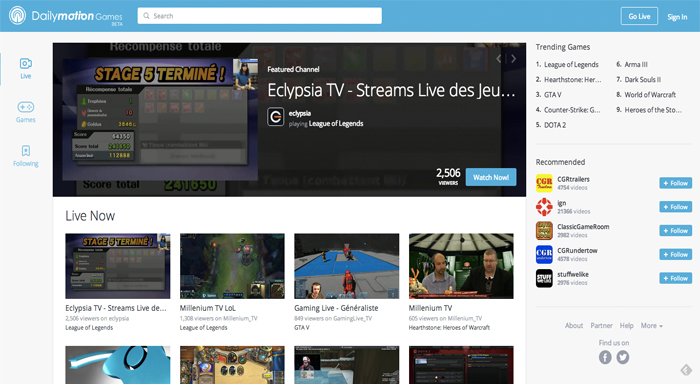Open the Millenium TV Hearthstone stream thumbnail
Image resolution: width=700 pixels, height=385 pixels.
(461, 266)
